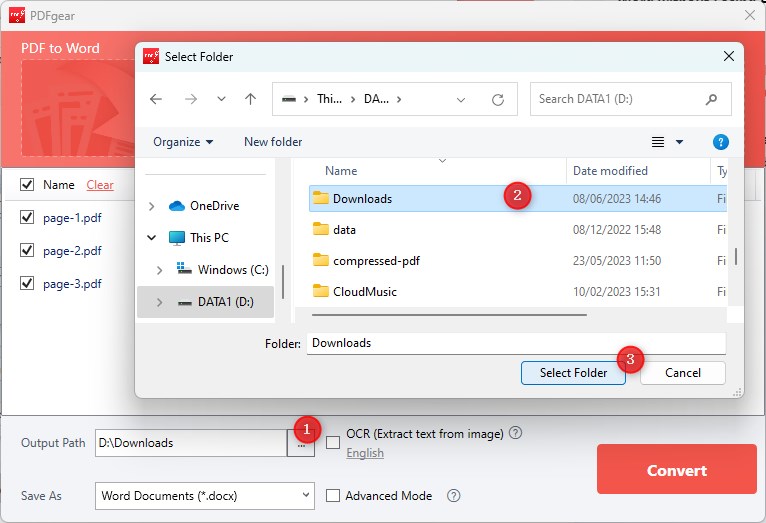Browse output path with the ... button
The image size is (766, 523).
tap(301, 444)
